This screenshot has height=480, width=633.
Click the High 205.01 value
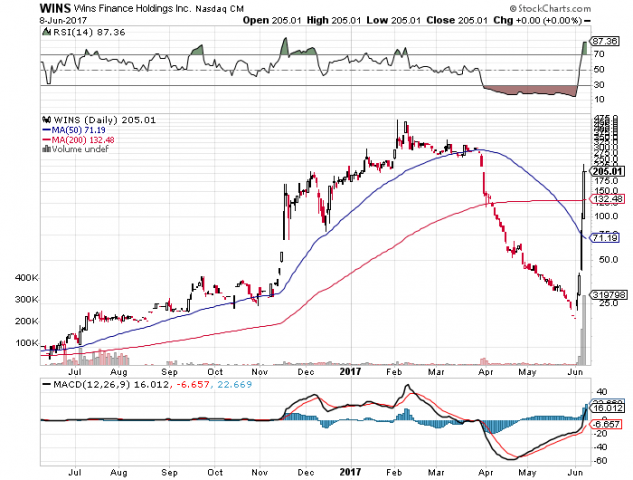[334, 20]
